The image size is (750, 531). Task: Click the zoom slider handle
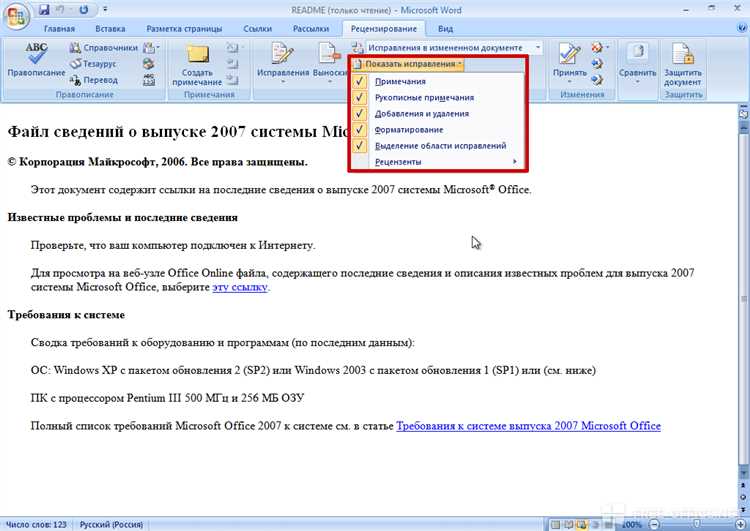[x=697, y=525]
